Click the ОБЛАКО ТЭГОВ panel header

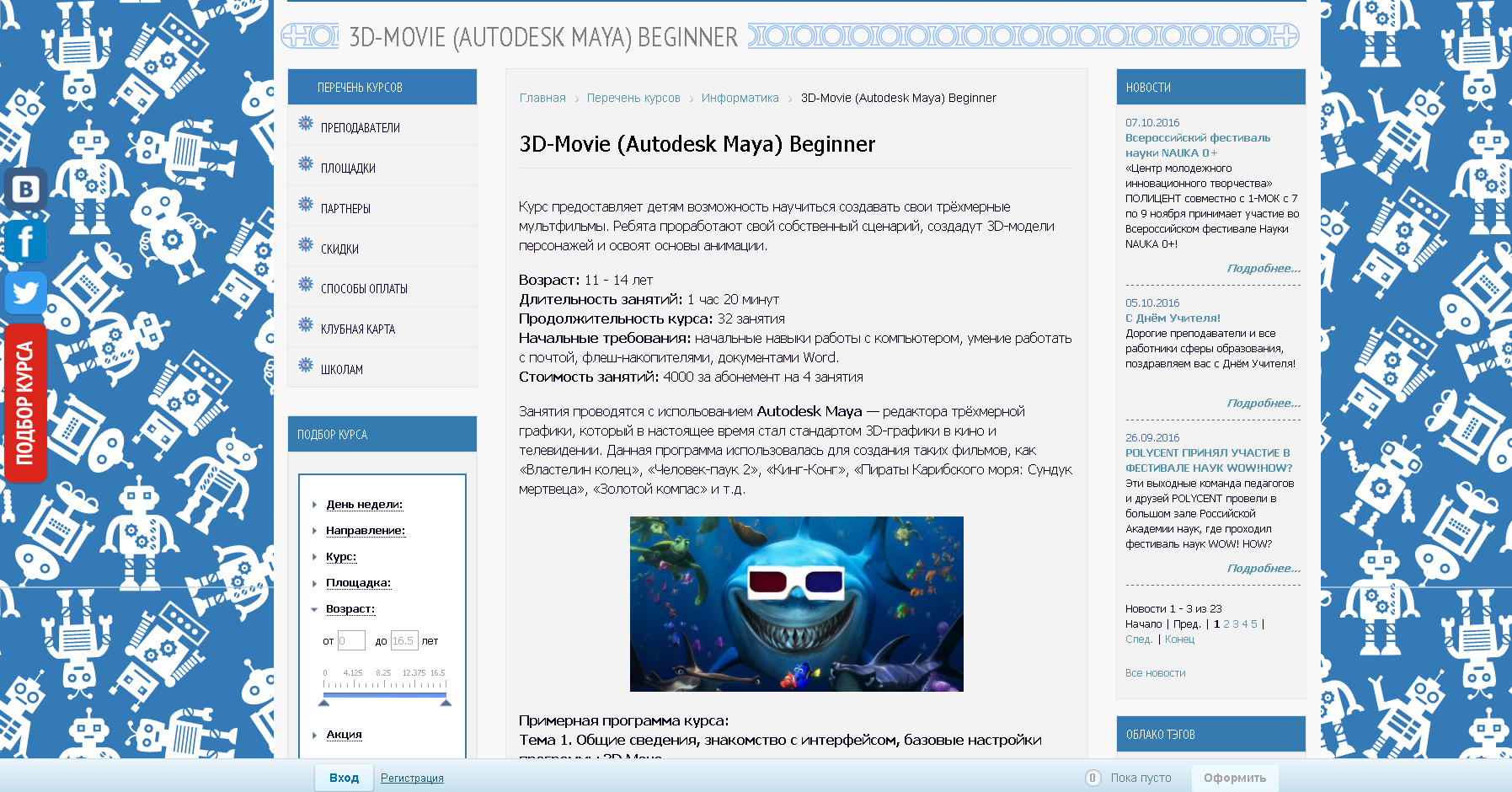pos(1211,735)
